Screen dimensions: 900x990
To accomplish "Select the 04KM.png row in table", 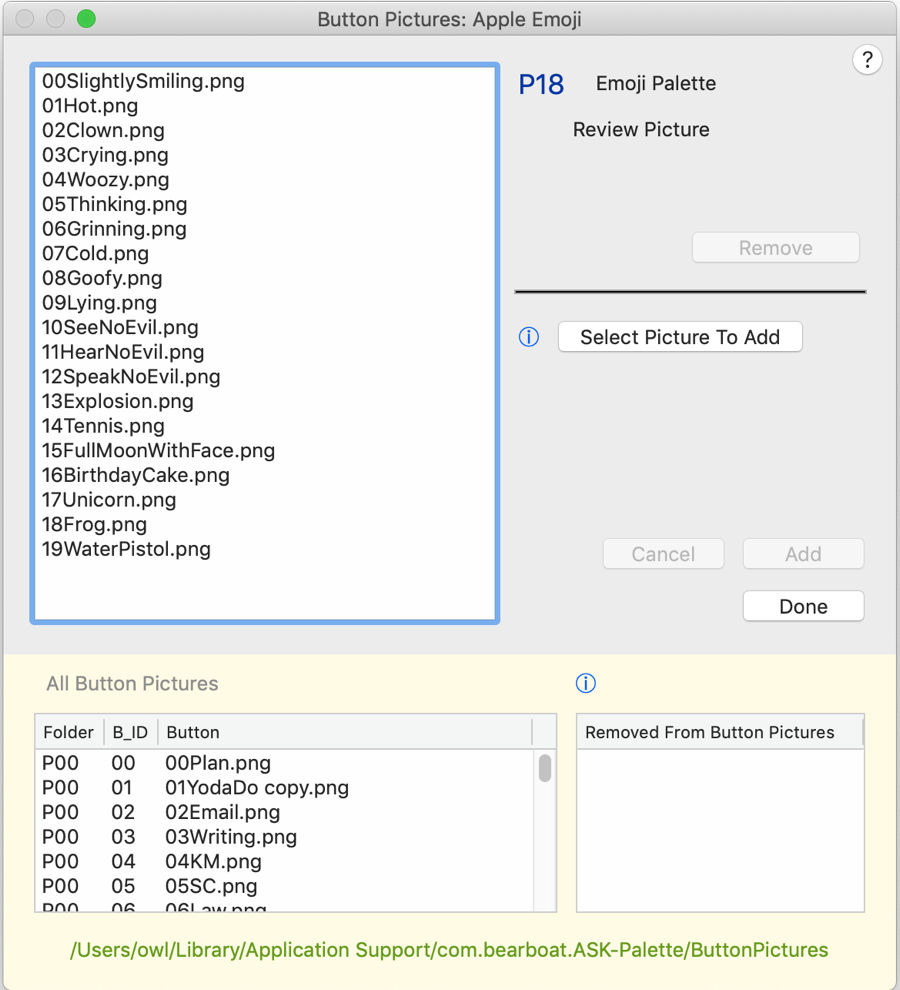I will tap(213, 861).
